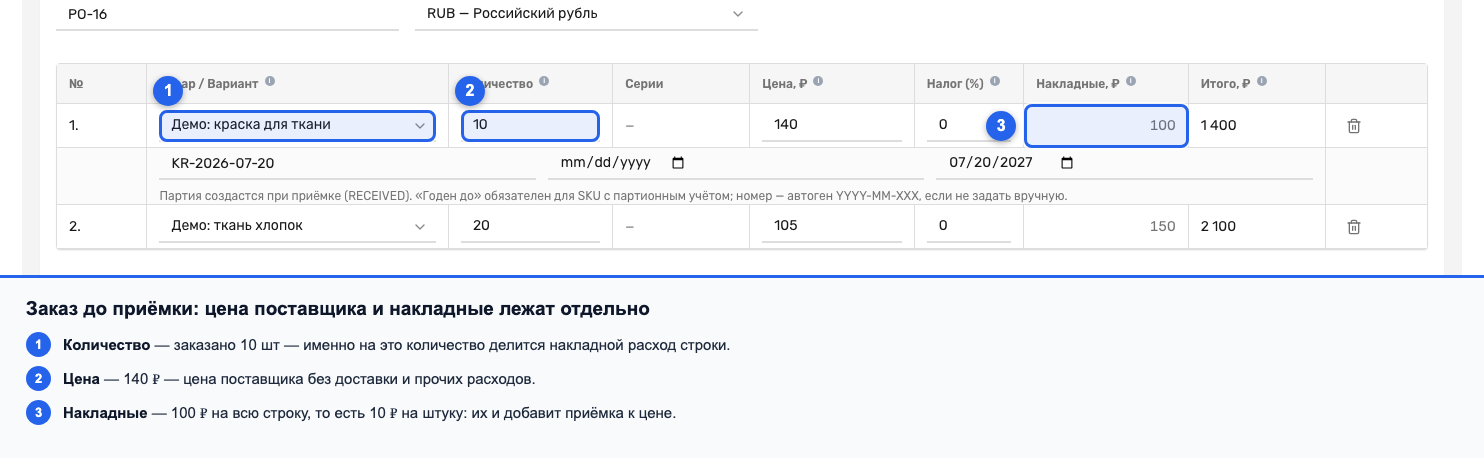Click overhead field with value 150

pyautogui.click(x=1106, y=226)
